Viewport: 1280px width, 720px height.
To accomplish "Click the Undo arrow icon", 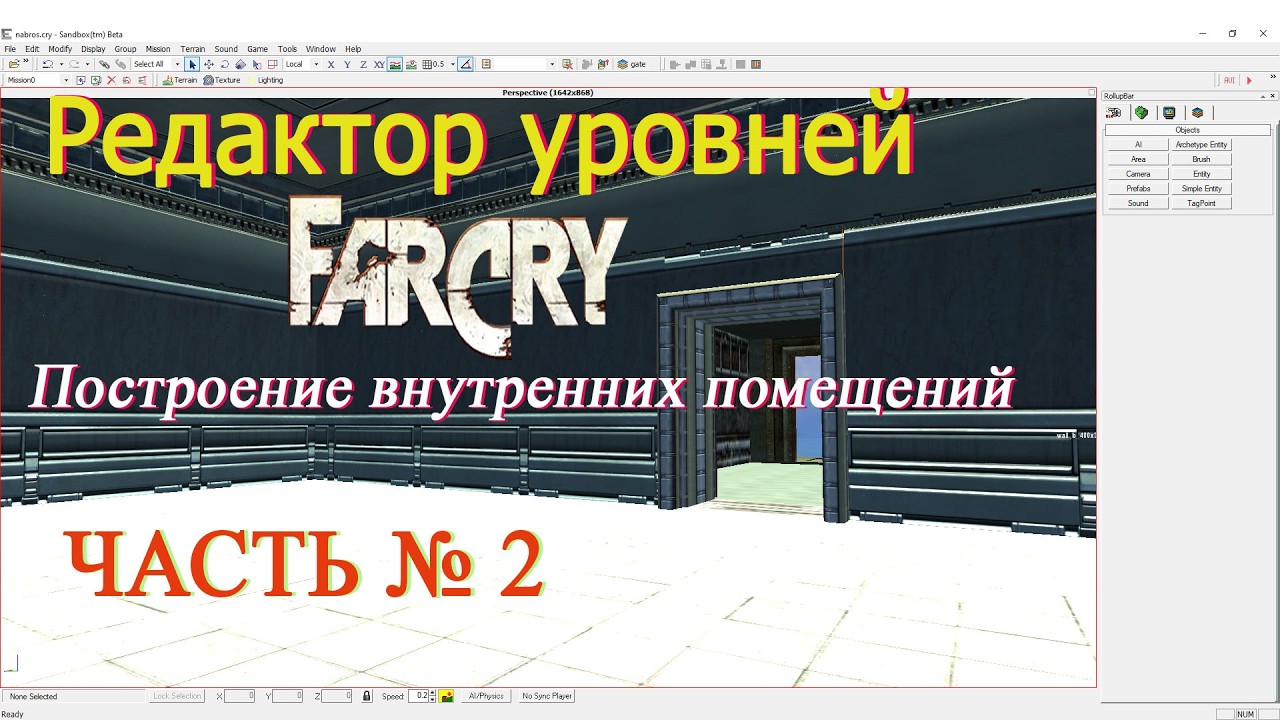I will 47,64.
